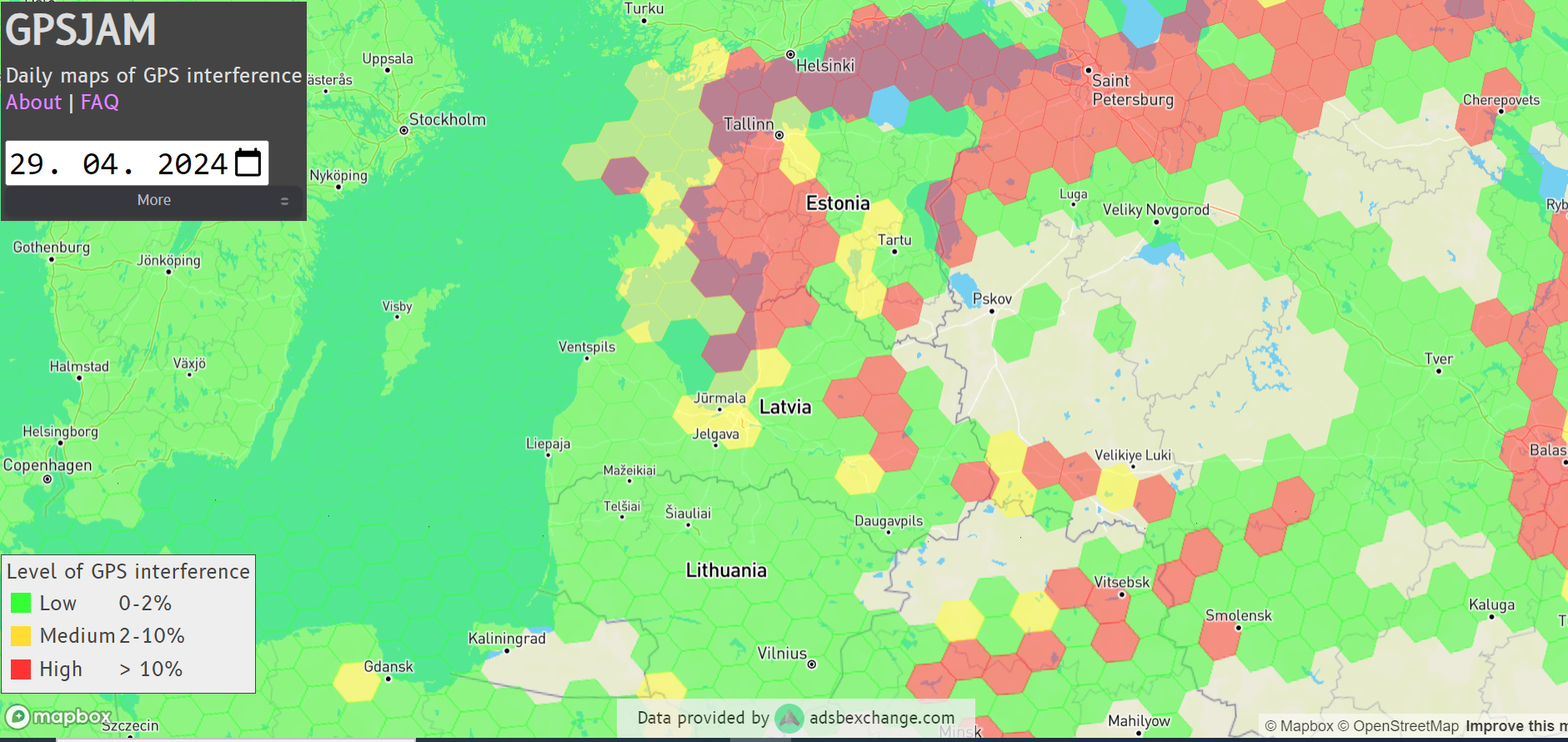The height and width of the screenshot is (742, 1568).
Task: Open the FAQ link
Action: pyautogui.click(x=100, y=103)
